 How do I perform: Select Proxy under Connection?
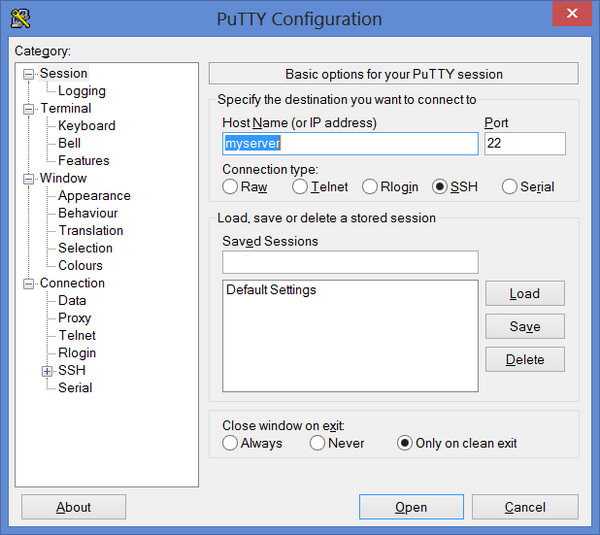tap(74, 318)
